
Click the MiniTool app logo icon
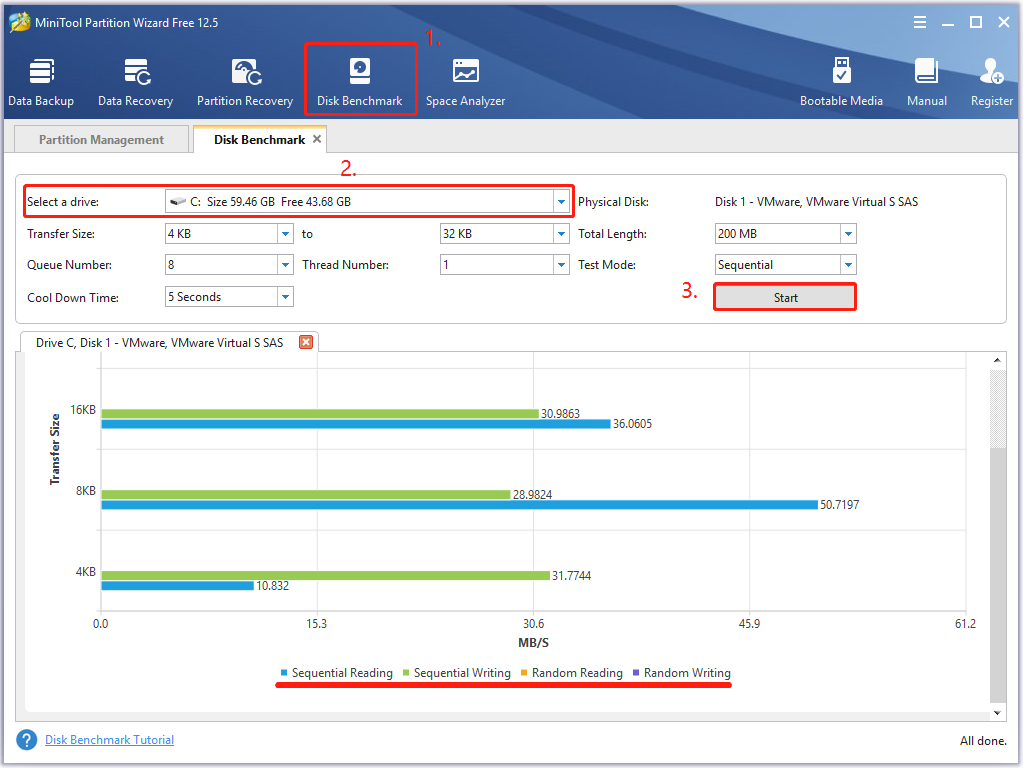(x=20, y=22)
